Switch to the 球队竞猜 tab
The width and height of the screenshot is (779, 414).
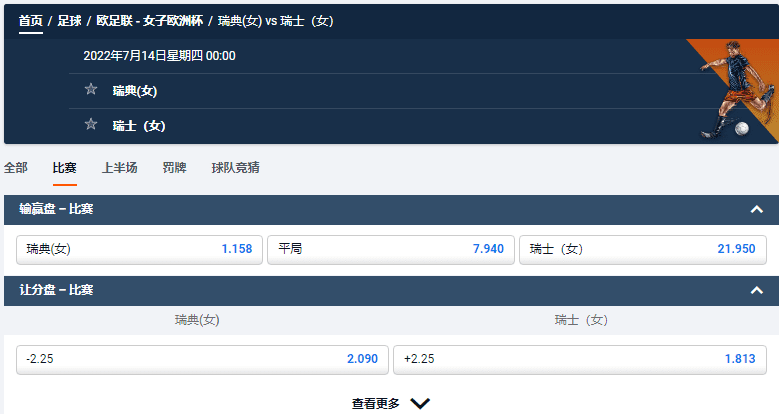(235, 167)
